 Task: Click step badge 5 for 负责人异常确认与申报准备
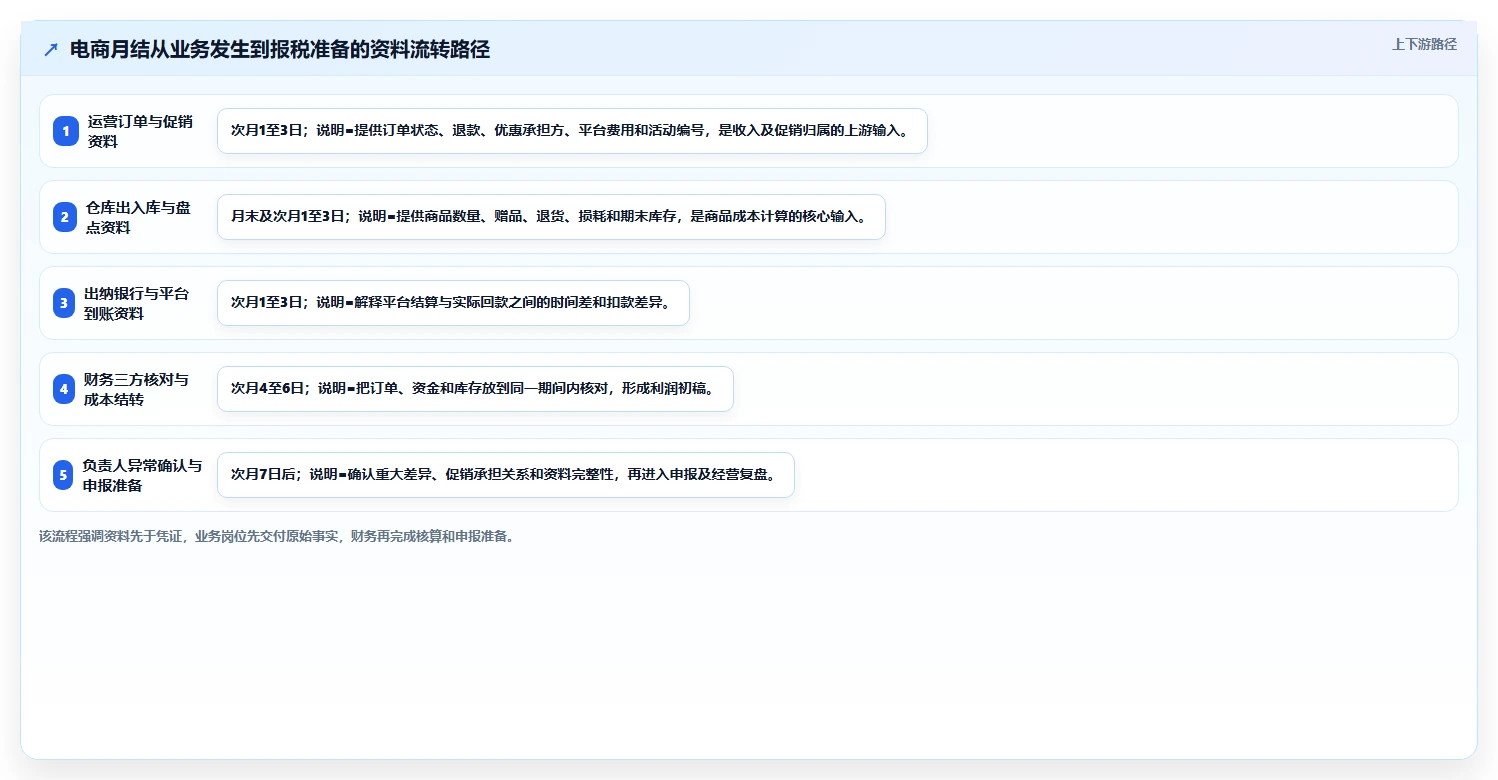pos(65,475)
